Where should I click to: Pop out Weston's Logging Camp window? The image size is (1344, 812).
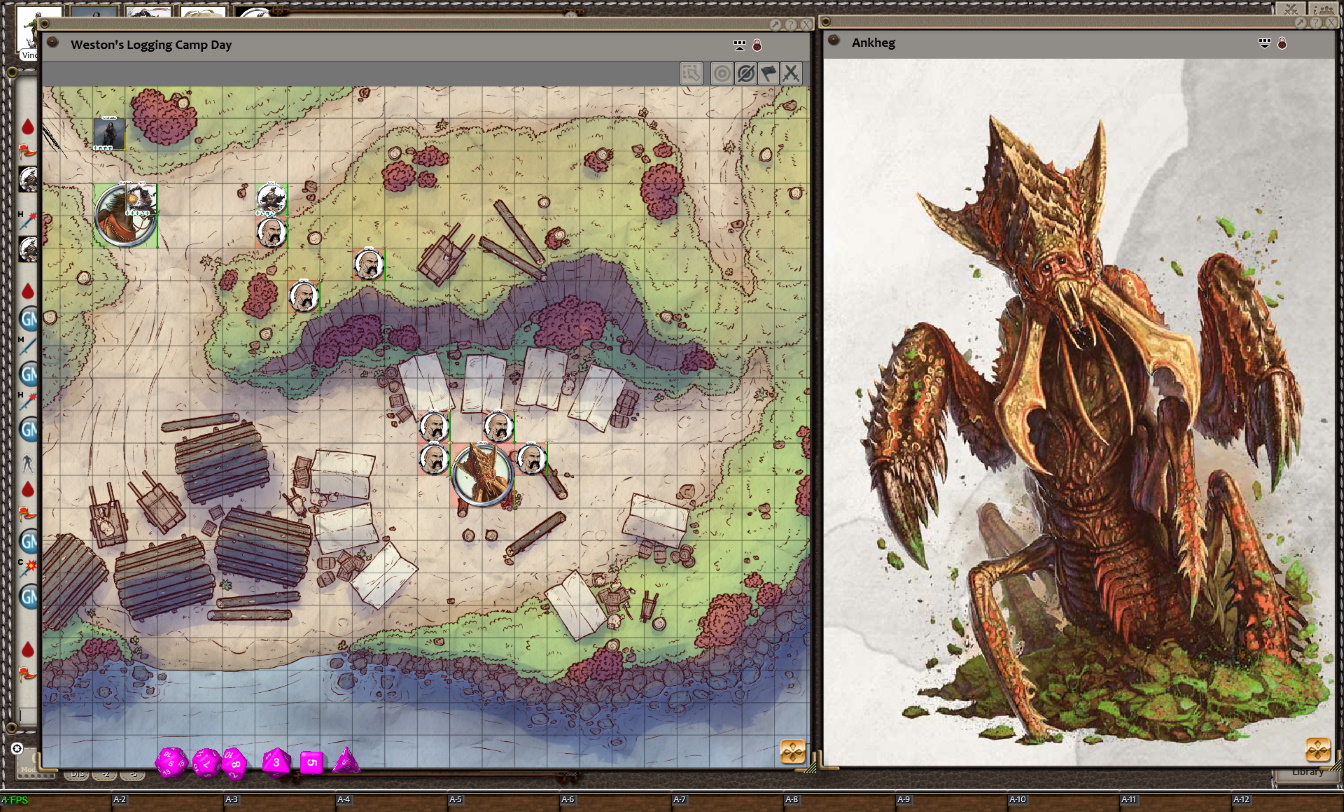pos(777,24)
